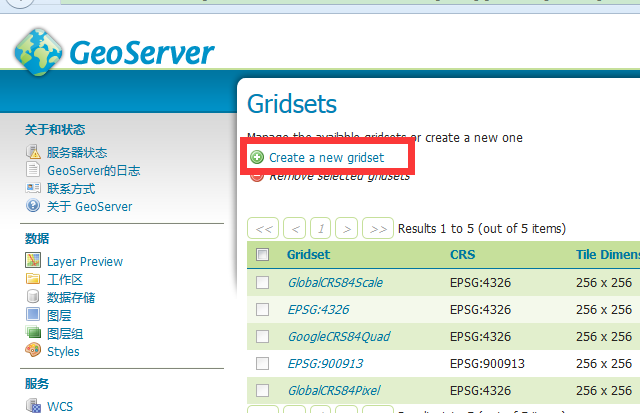
Task: Click the 服务 section heading
Action: pyautogui.click(x=37, y=384)
